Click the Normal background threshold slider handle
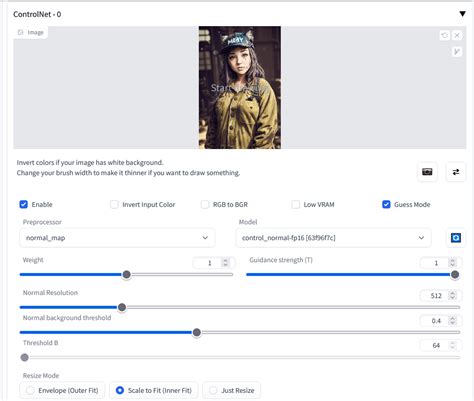The width and height of the screenshot is (474, 401). click(197, 332)
